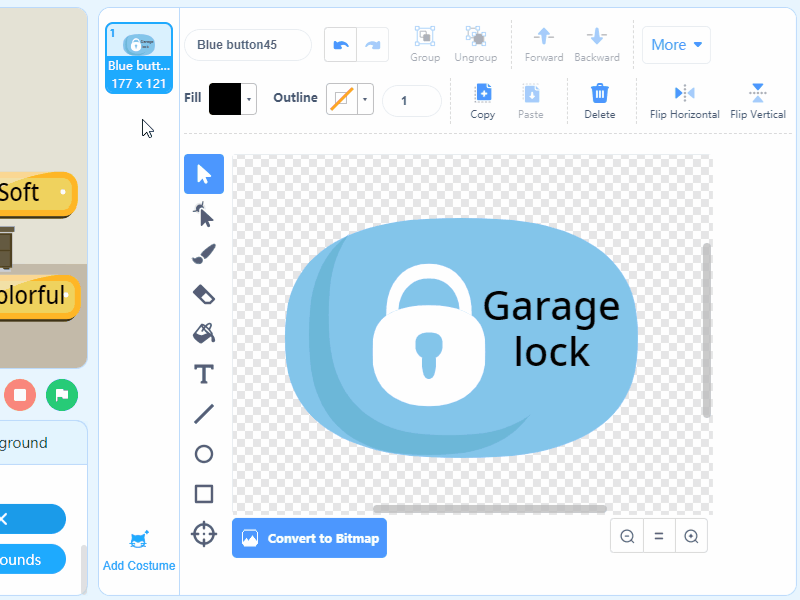This screenshot has width=800, height=600.
Task: Click Convert to Bitmap button
Action: [310, 538]
